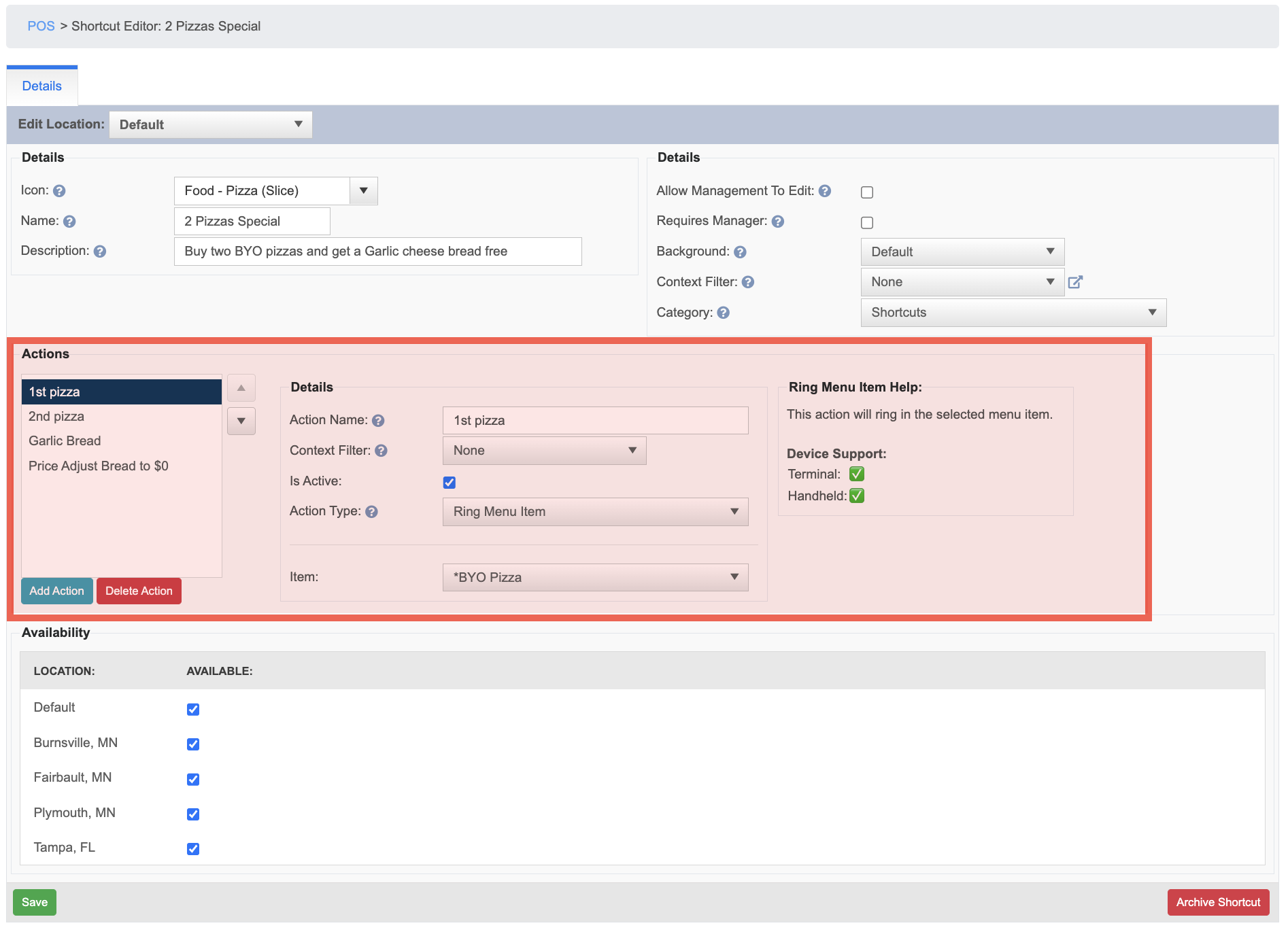Click help icon beside Category label
This screenshot has width=1288, height=934.
[x=724, y=313]
